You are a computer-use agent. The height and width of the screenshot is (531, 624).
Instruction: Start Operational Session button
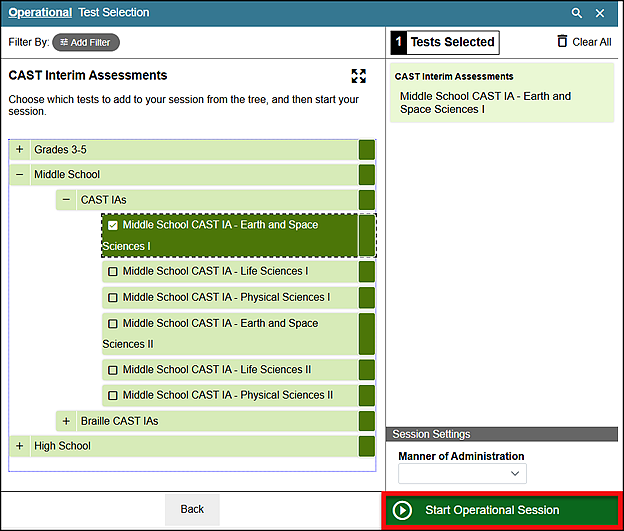pyautogui.click(x=501, y=510)
